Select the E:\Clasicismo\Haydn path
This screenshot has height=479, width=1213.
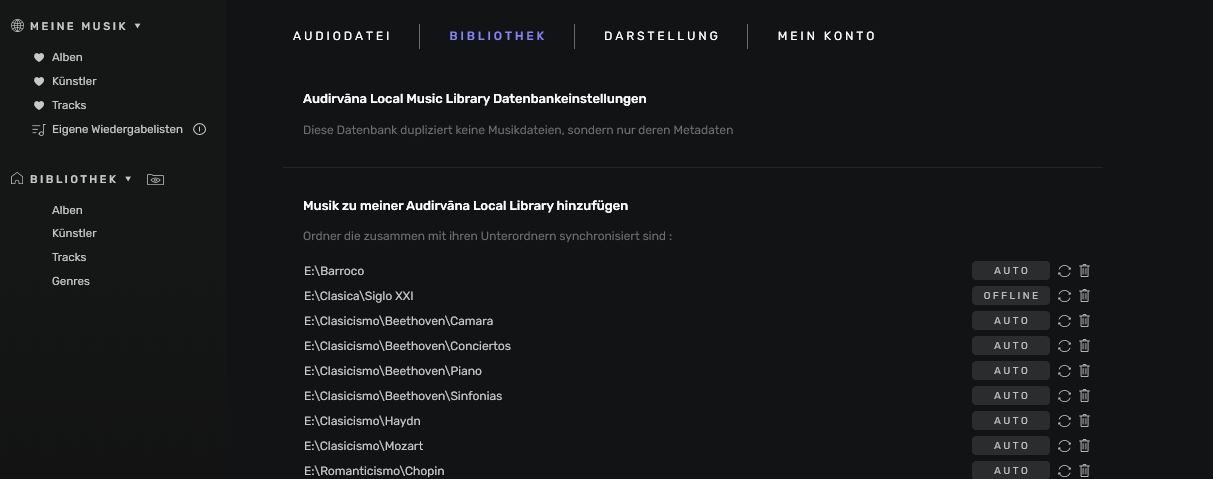click(362, 421)
